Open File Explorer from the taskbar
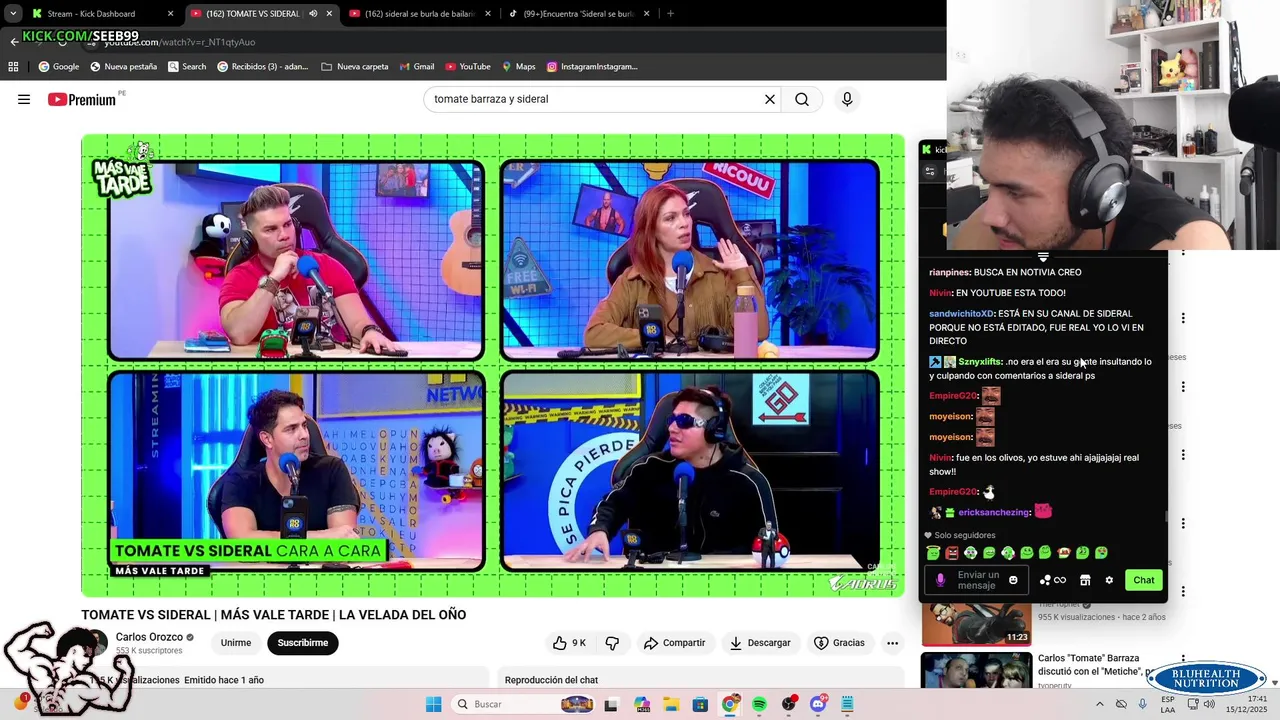Screen dimensions: 1280x720 point(670,704)
